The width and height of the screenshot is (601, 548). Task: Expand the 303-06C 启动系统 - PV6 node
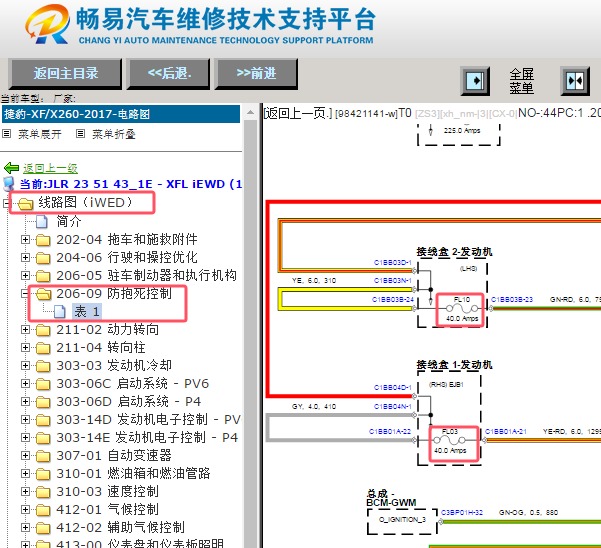tap(25, 384)
